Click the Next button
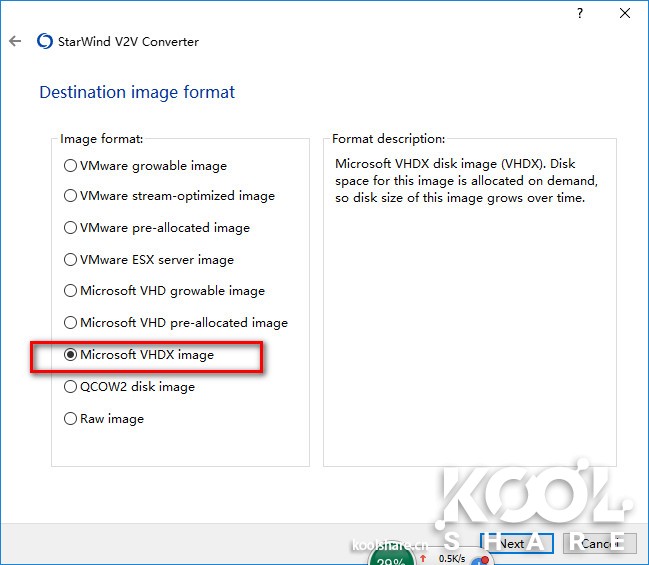649x565 pixels. 517,543
